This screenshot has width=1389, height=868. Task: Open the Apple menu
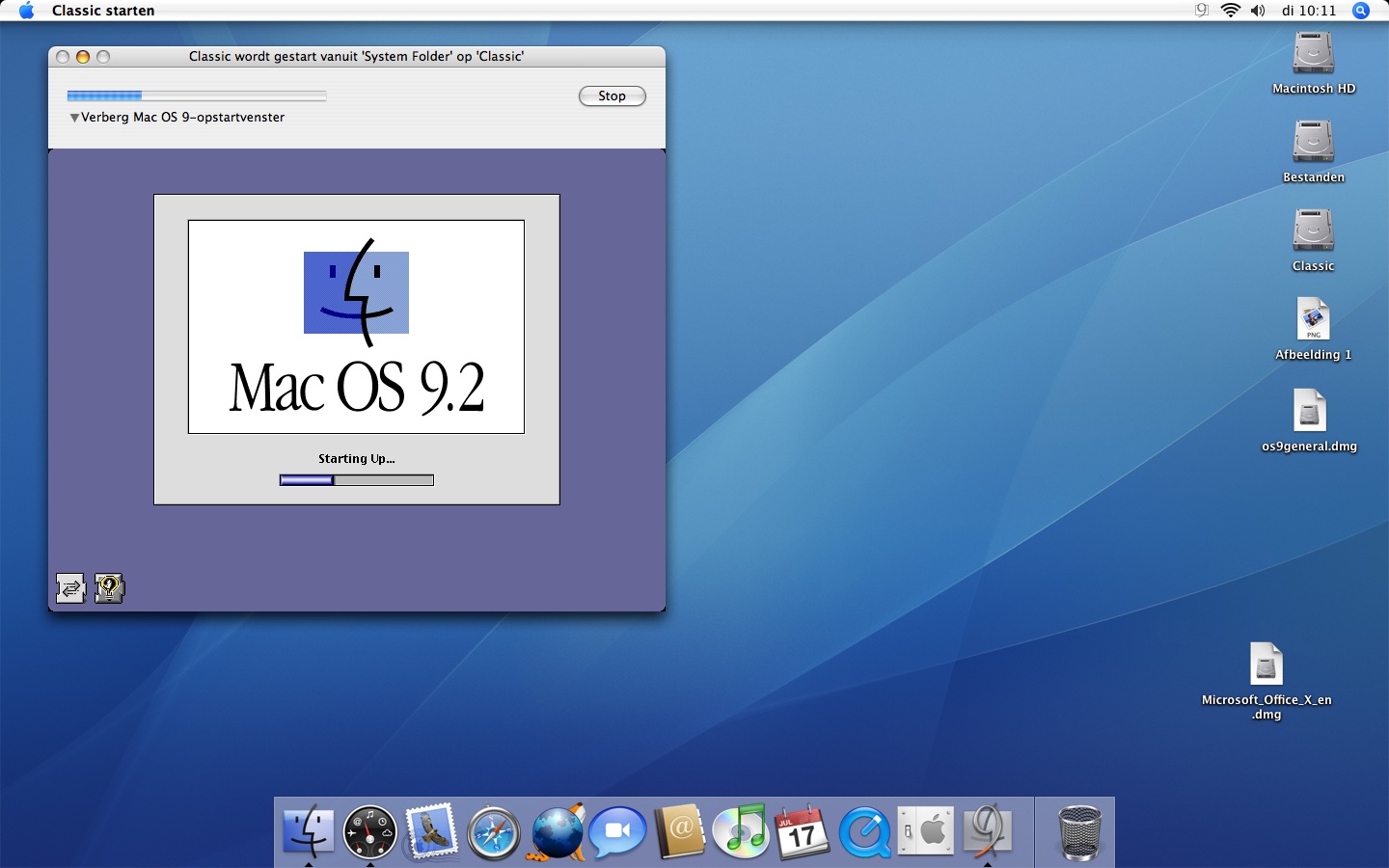[26, 11]
